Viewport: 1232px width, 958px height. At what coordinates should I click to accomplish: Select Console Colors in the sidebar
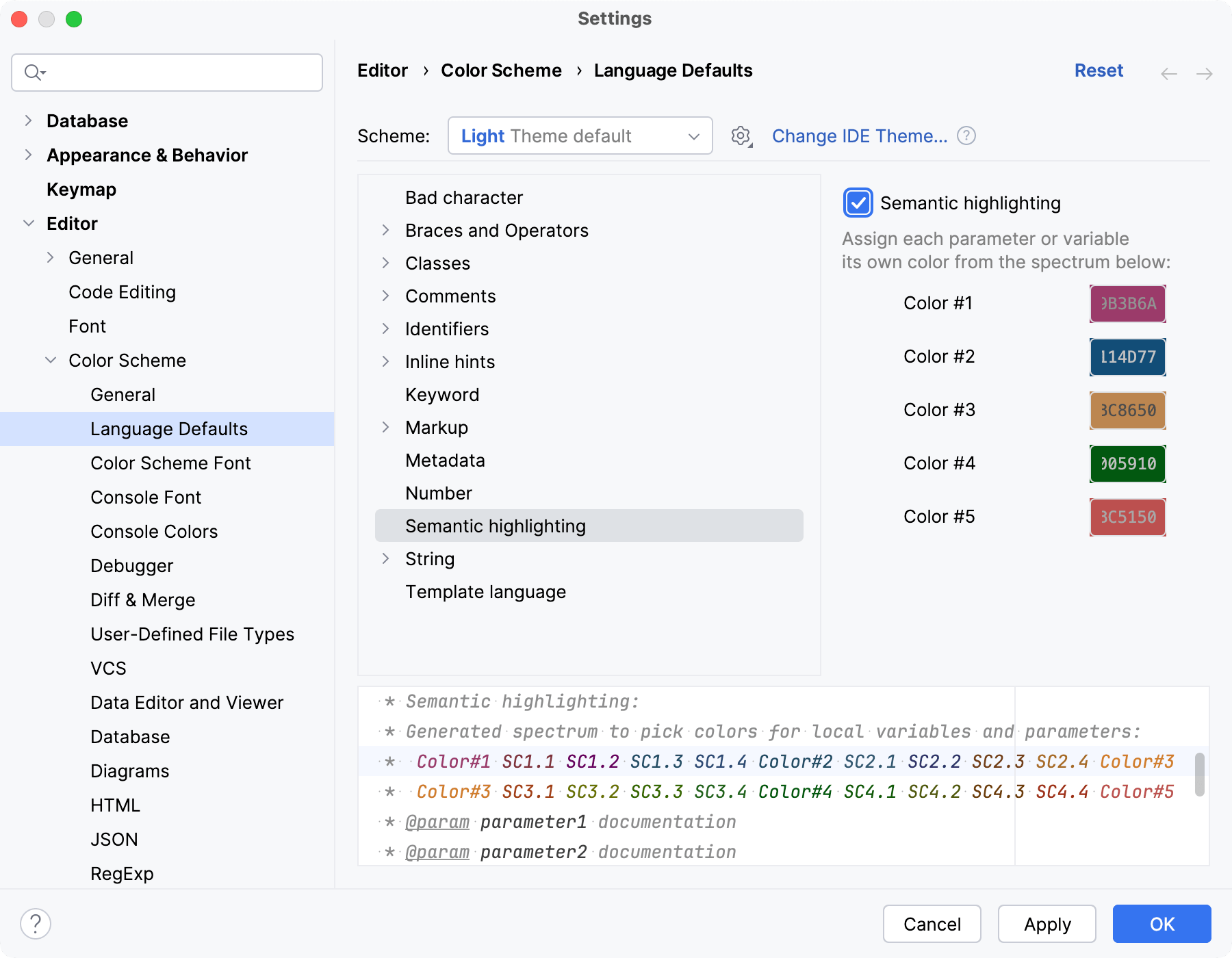(154, 532)
